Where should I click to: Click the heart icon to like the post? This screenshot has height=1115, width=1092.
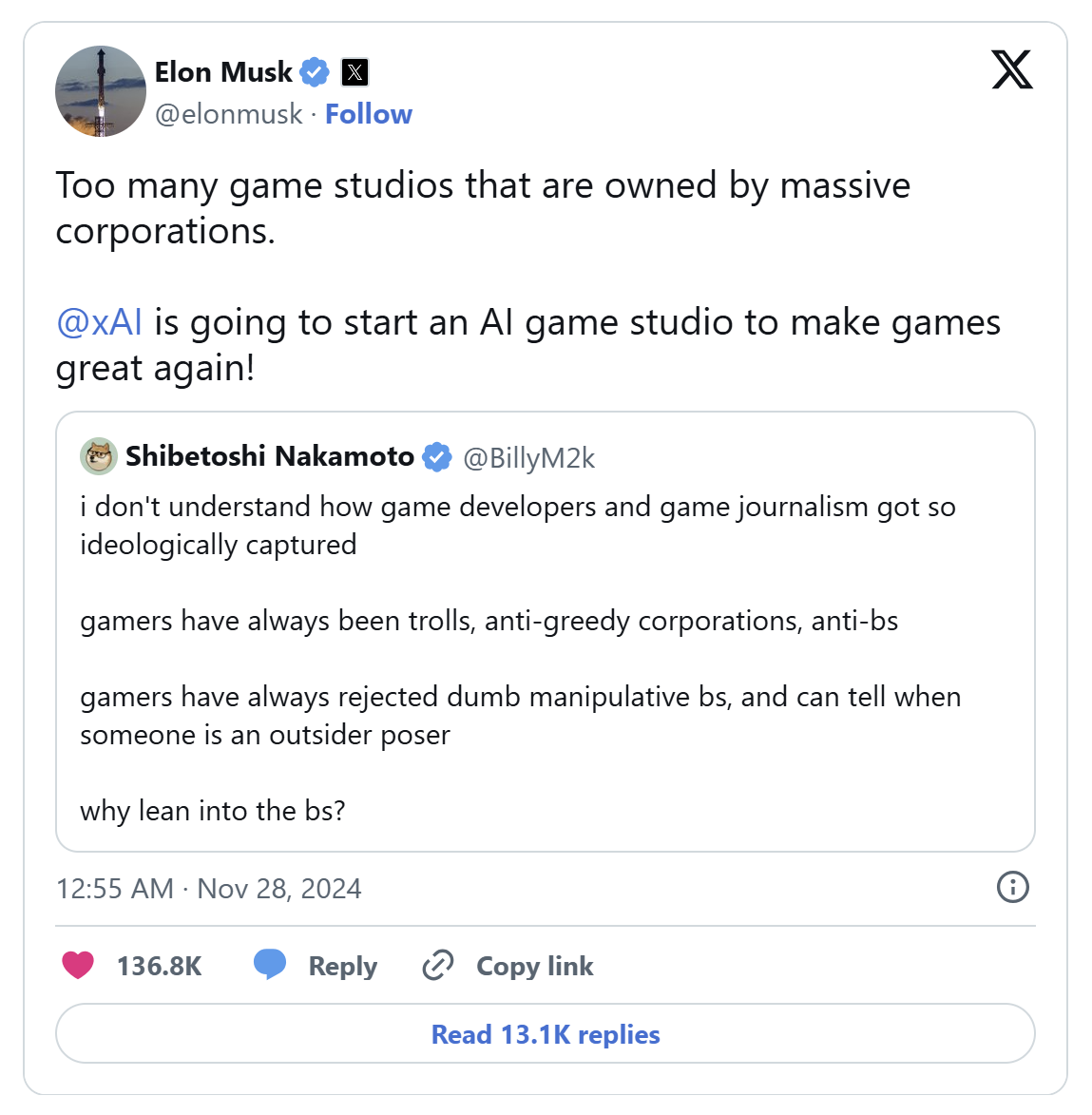click(x=78, y=965)
